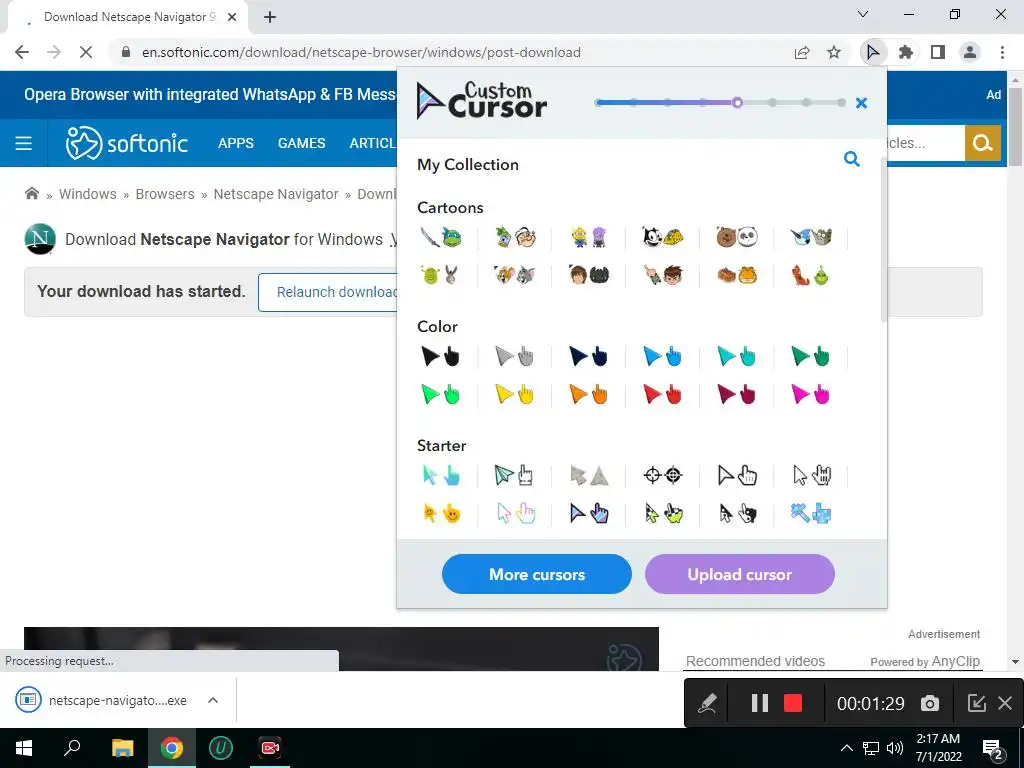Choose We Bare Bears cursor pack
The height and width of the screenshot is (768, 1024).
pyautogui.click(x=737, y=237)
